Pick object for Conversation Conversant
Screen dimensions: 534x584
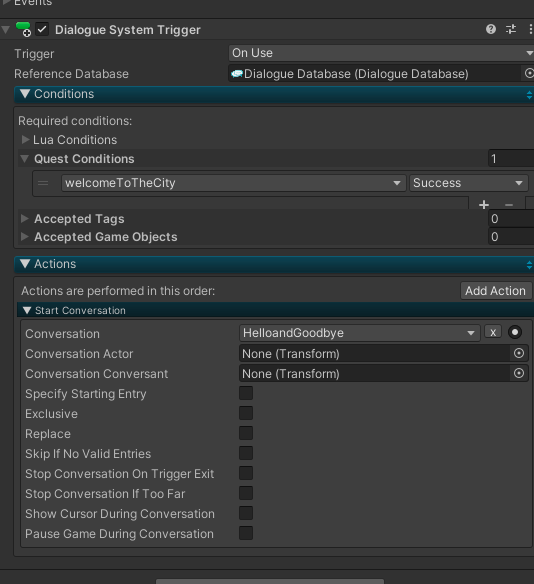pyautogui.click(x=519, y=373)
